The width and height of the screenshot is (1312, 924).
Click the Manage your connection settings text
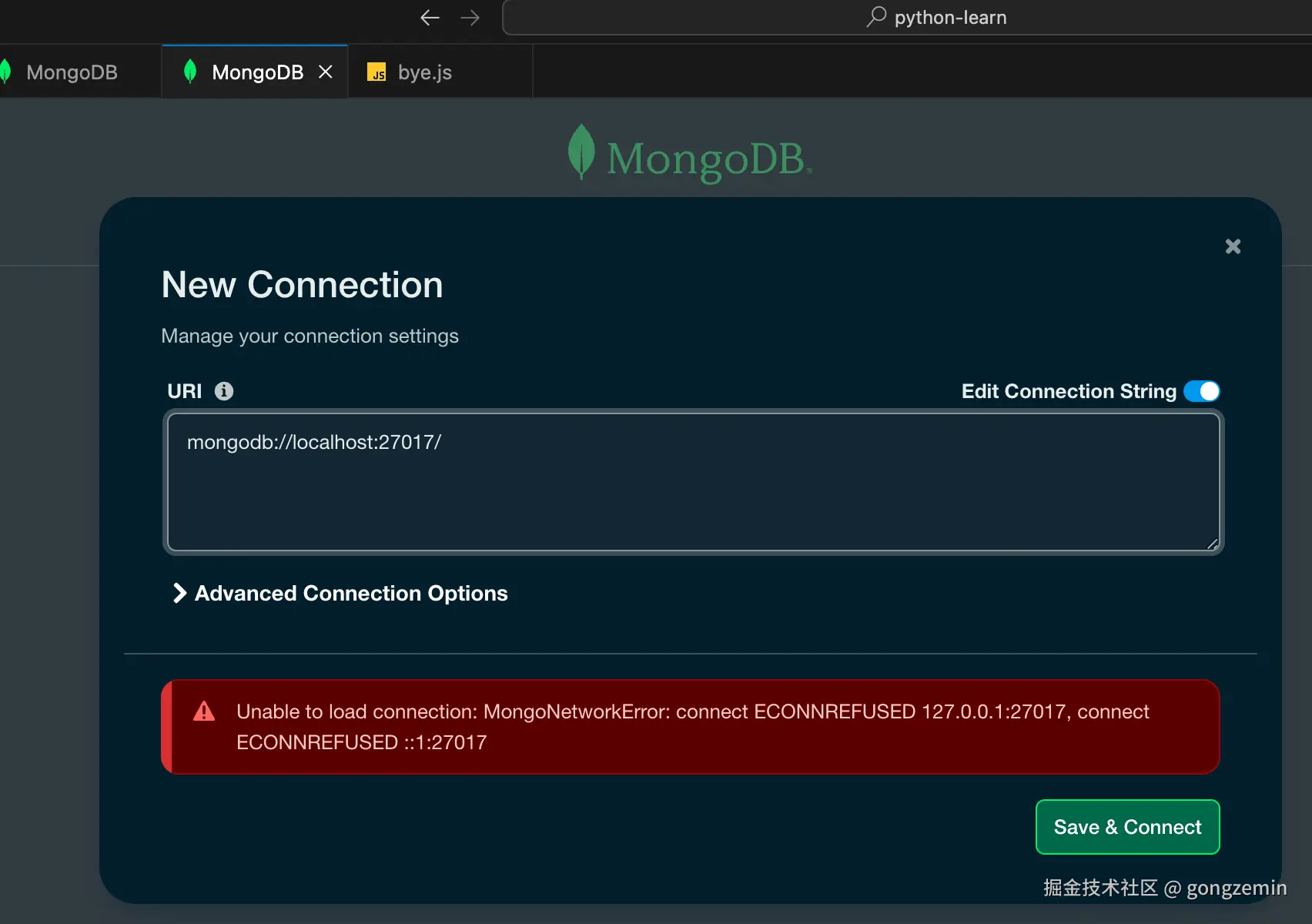[x=310, y=336]
